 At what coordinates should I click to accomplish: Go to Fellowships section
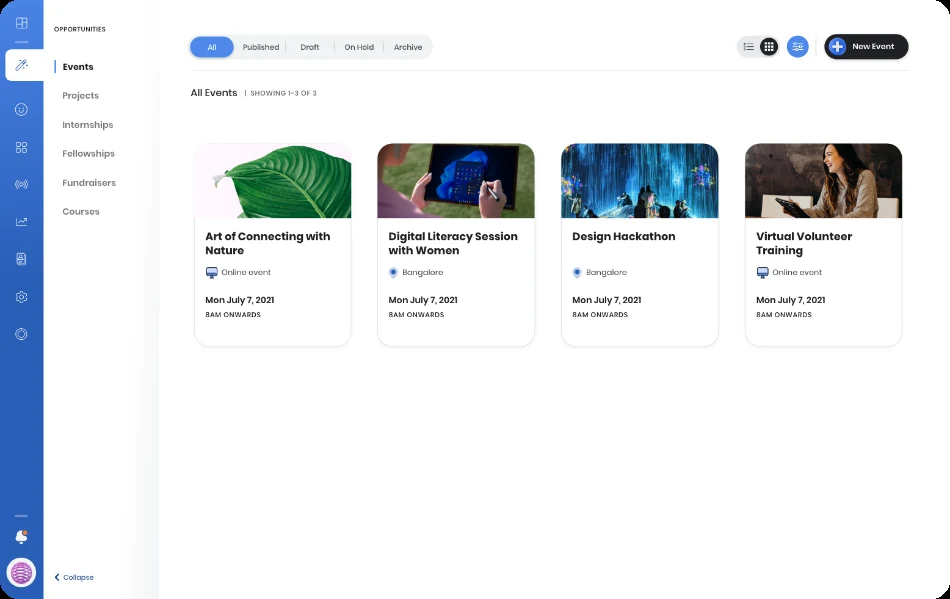tap(88, 154)
